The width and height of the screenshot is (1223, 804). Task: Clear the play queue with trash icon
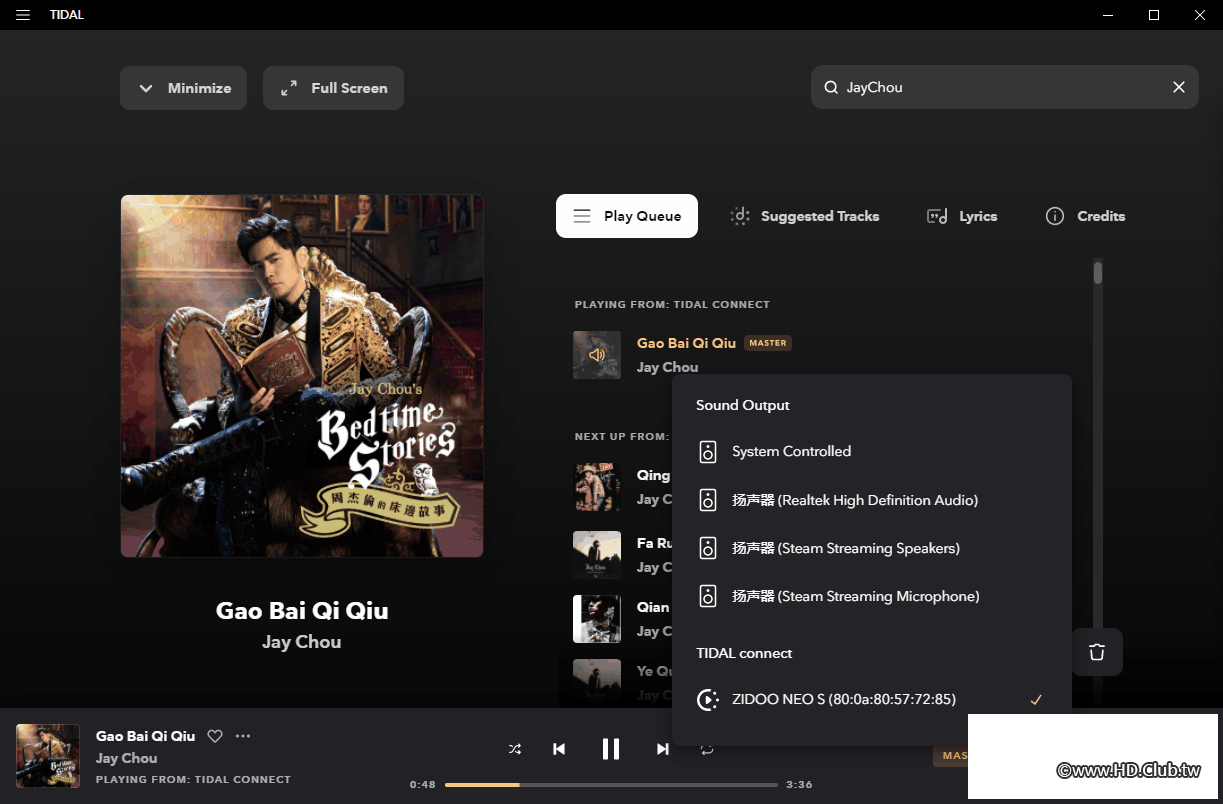point(1097,652)
